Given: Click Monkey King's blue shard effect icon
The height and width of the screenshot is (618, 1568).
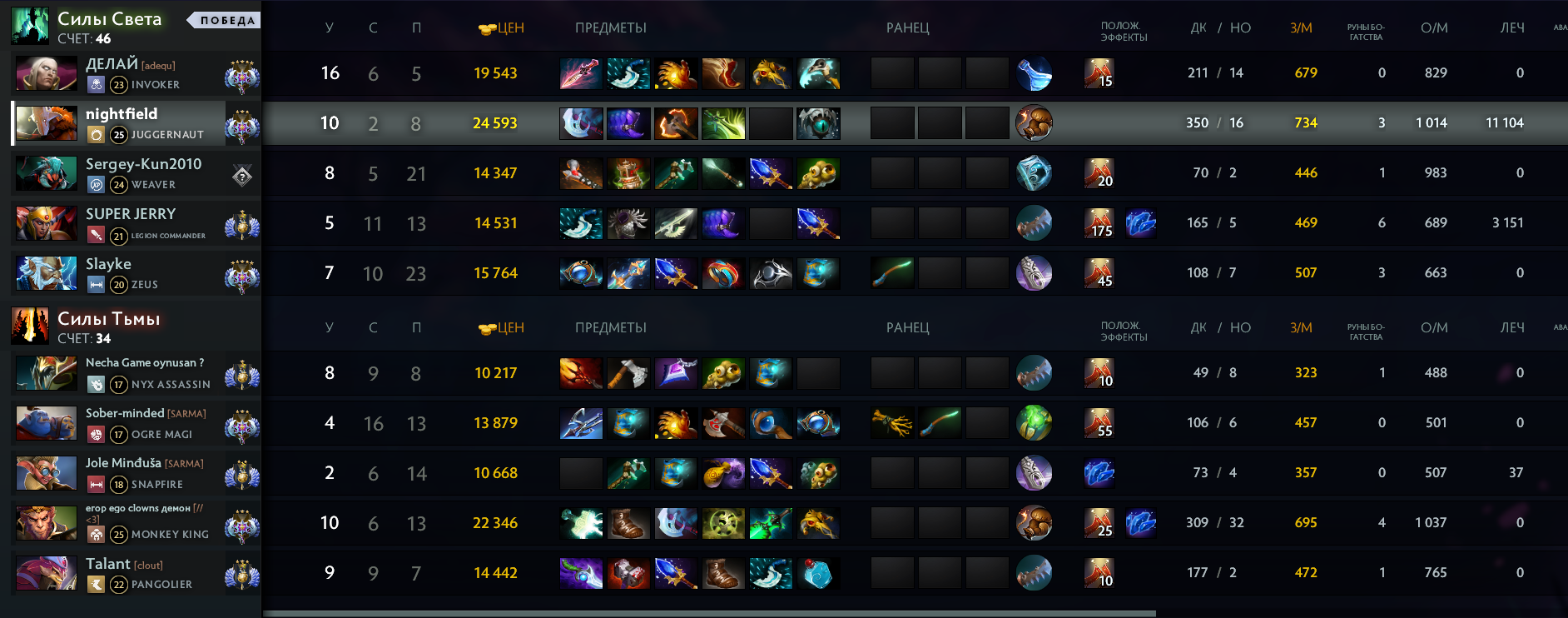Looking at the screenshot, I should (x=1140, y=523).
